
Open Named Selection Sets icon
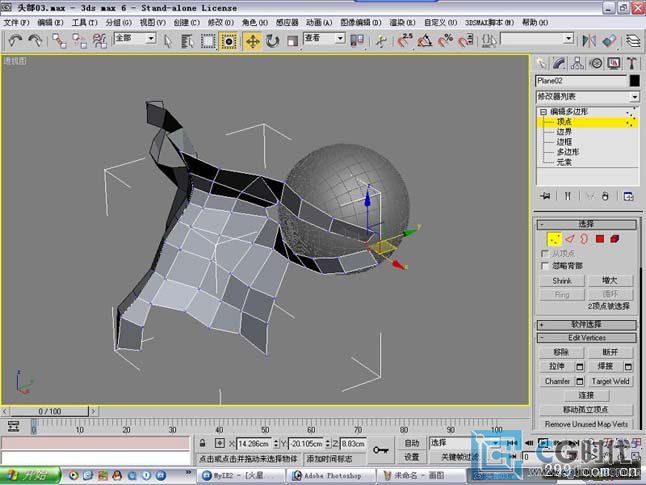click(489, 40)
